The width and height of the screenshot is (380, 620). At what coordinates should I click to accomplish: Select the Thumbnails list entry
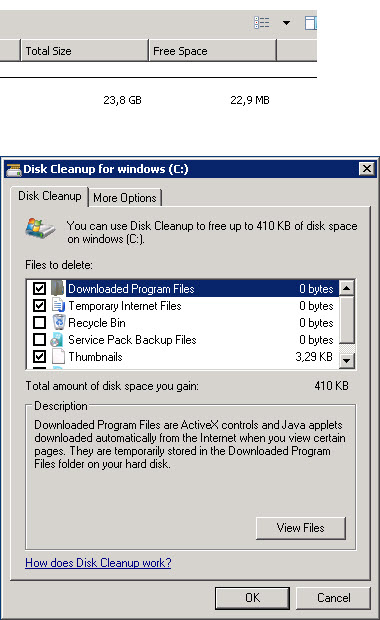(183, 356)
